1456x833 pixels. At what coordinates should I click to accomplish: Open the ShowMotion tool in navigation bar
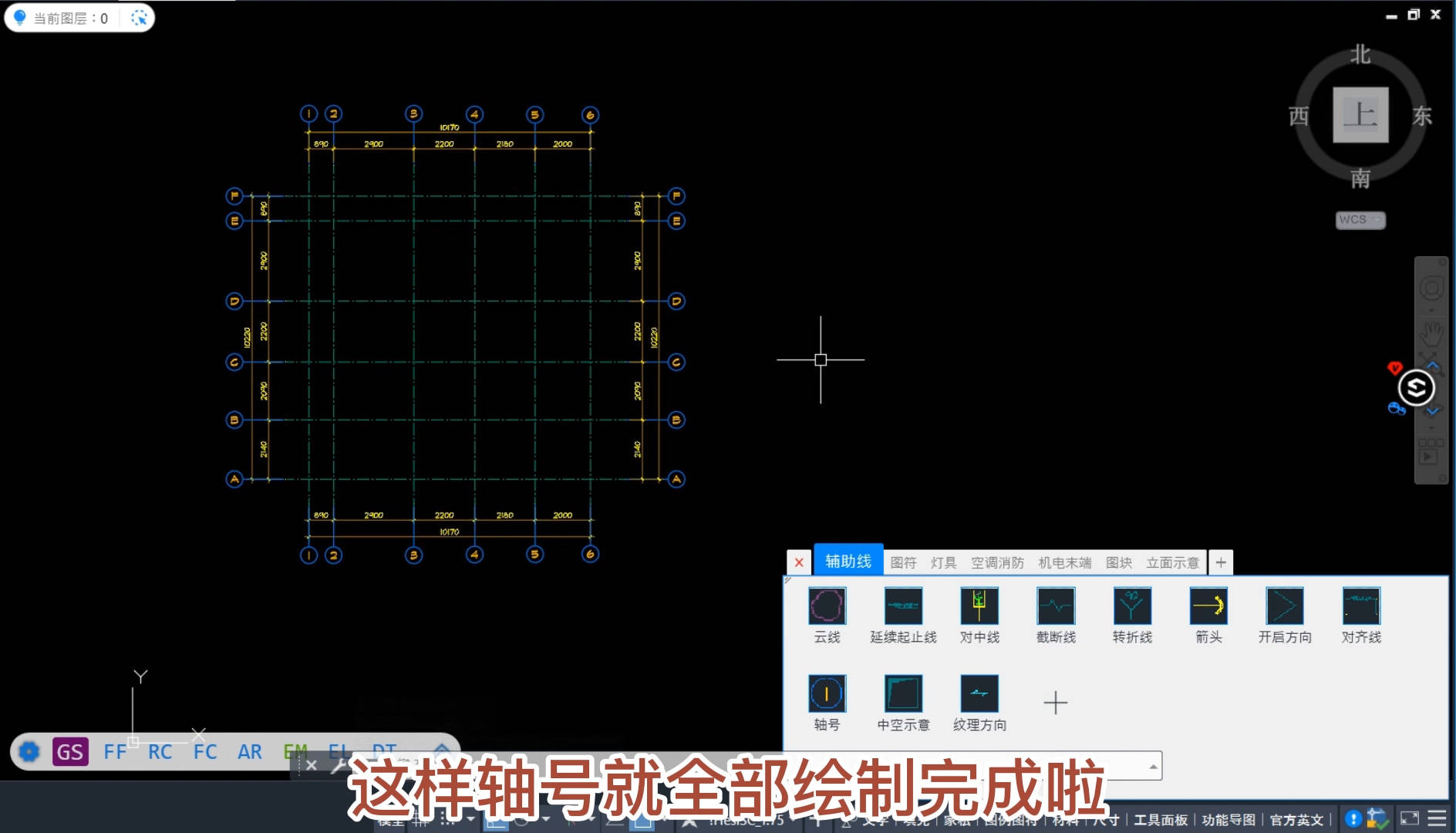pyautogui.click(x=1431, y=452)
